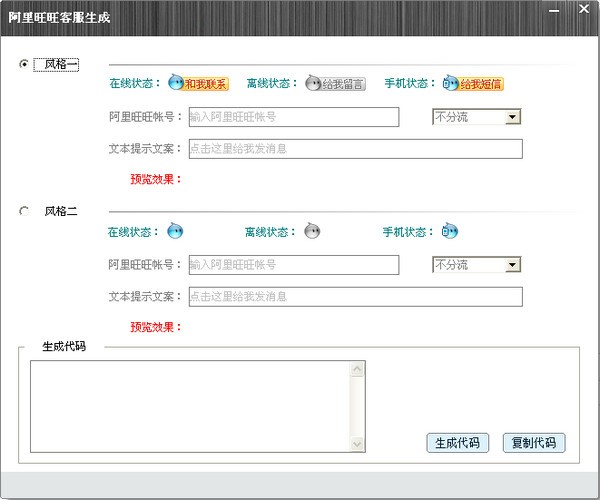Viewport: 600px width, 500px height.
Task: Click the 生成代码 button
Action: 457,443
